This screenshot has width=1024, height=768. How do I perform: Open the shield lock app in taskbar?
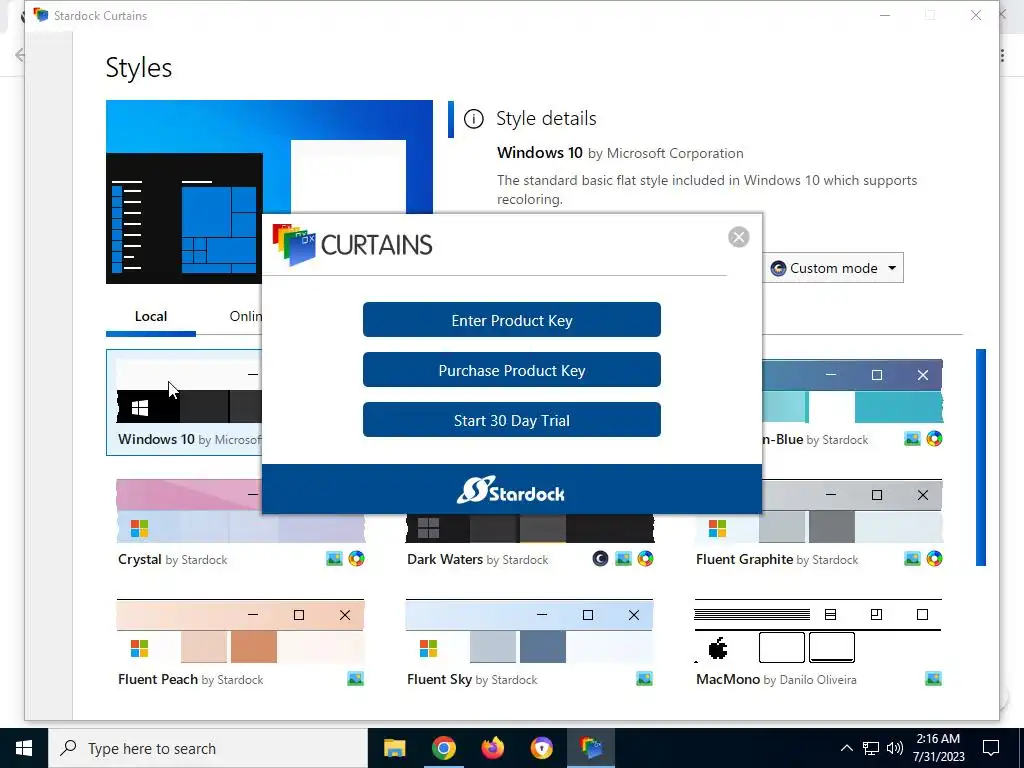point(541,748)
